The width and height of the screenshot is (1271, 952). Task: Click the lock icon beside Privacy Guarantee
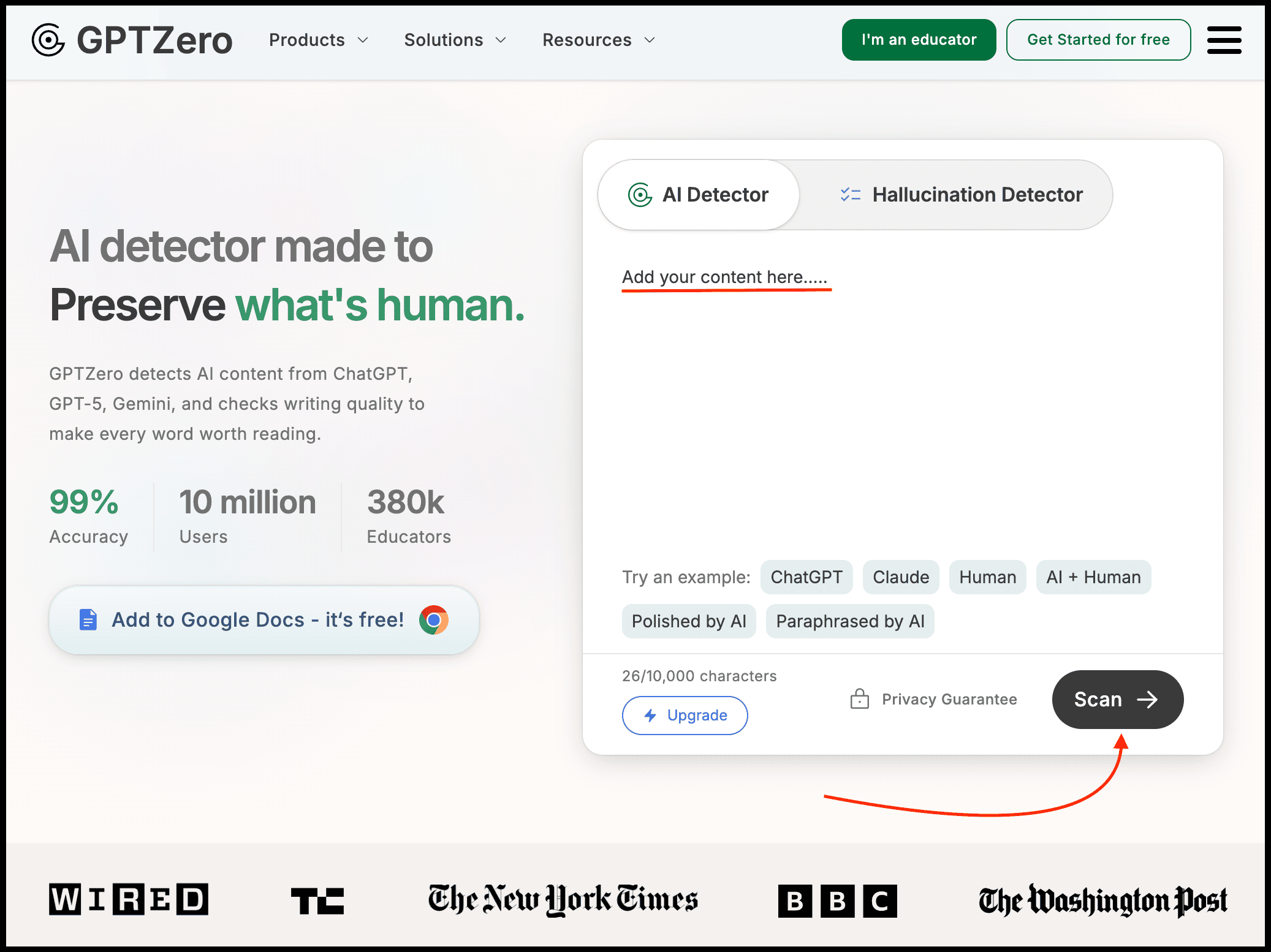coord(860,699)
